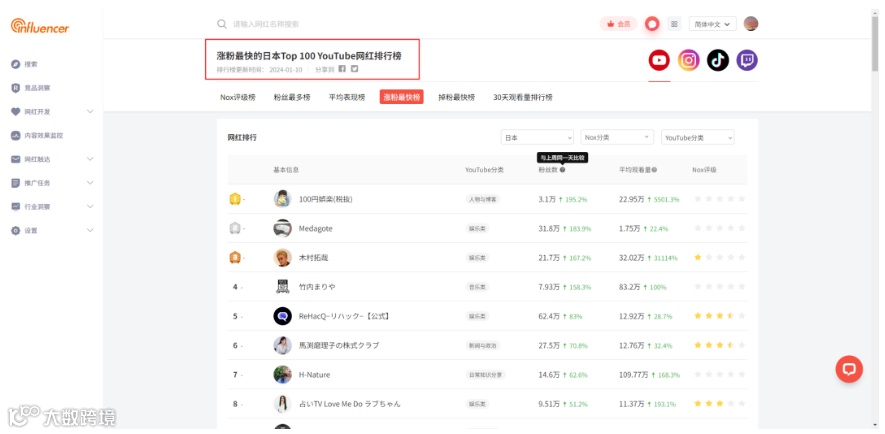Click the ReHacQ Nox star rating

coord(720,316)
